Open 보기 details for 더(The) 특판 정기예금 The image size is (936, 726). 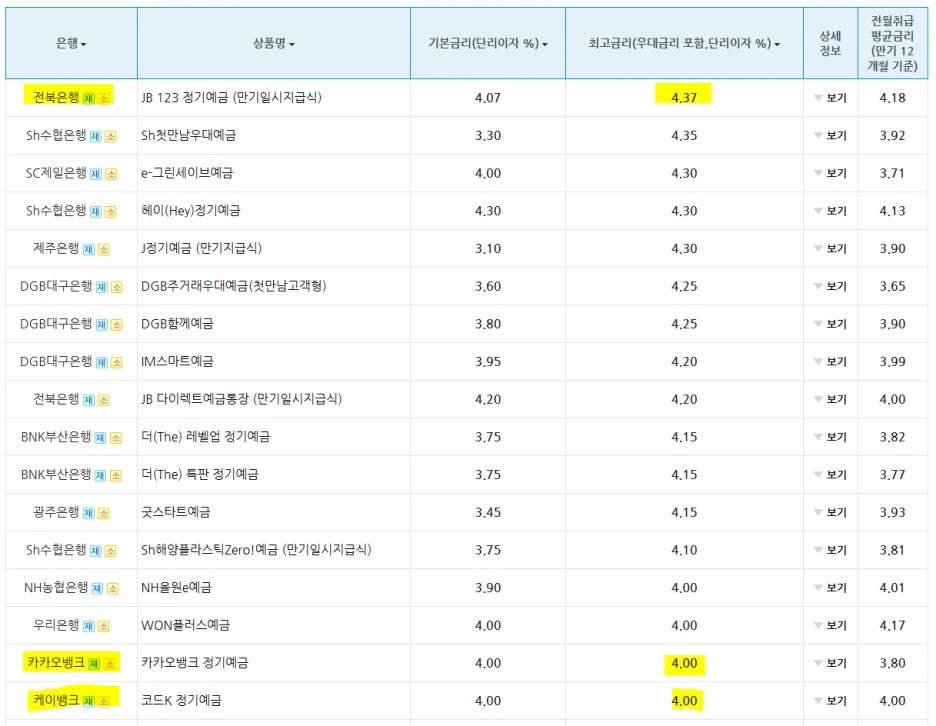pos(831,475)
